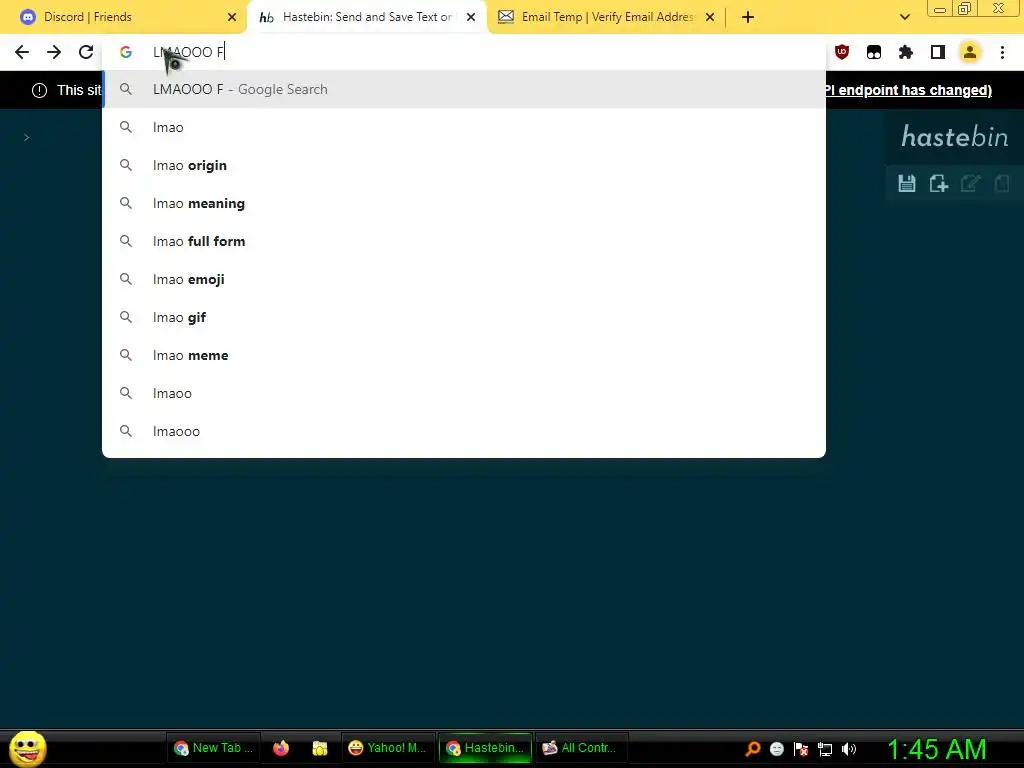Viewport: 1024px width, 768px height.
Task: Open the 'endpoint has changed' link
Action: point(908,90)
